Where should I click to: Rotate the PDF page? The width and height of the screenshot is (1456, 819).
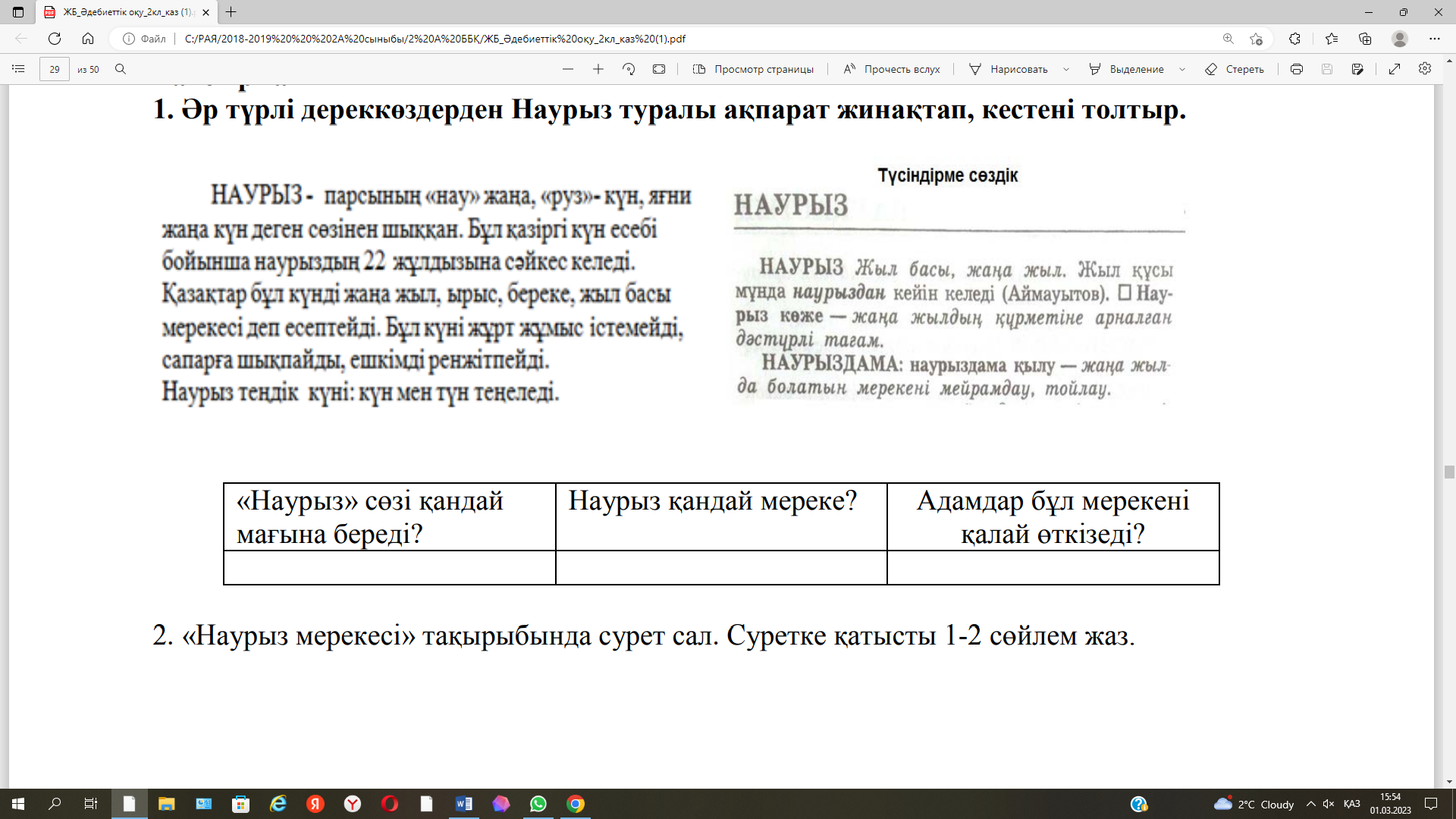(x=629, y=69)
